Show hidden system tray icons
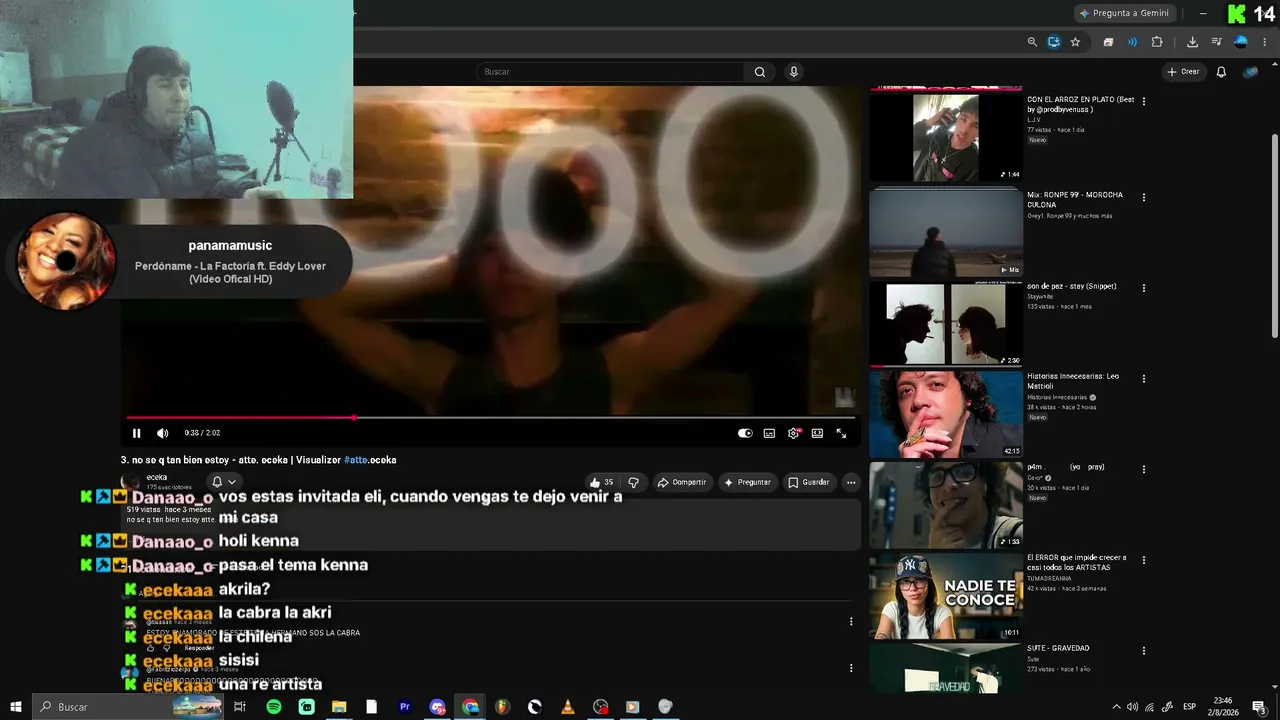The width and height of the screenshot is (1280, 720). point(1116,707)
